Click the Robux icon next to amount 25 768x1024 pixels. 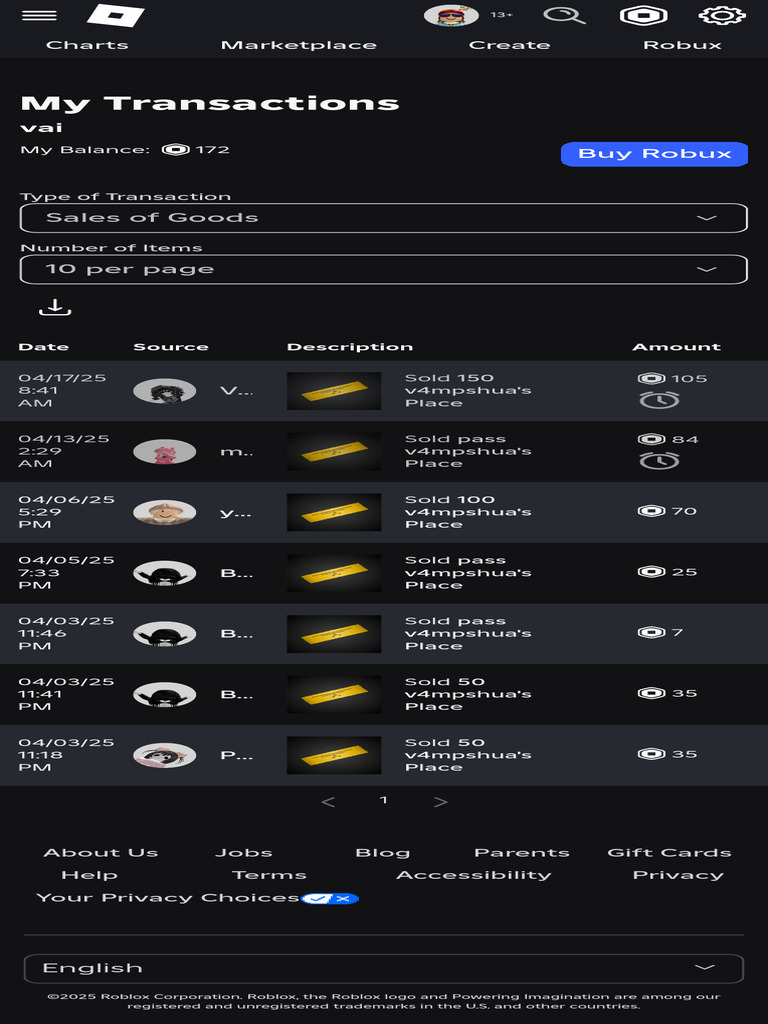651,571
